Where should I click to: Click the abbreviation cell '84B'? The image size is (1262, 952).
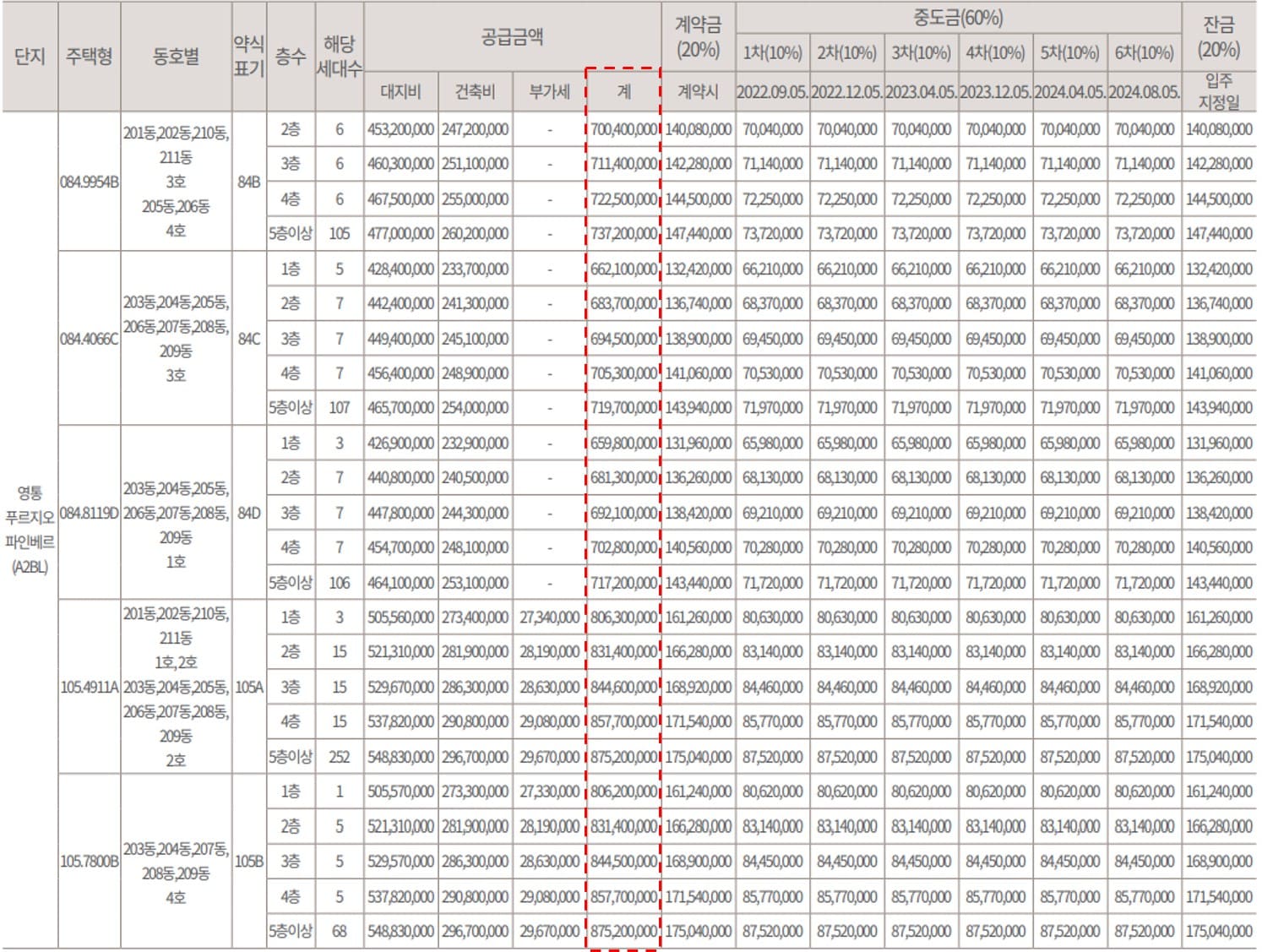(x=249, y=182)
